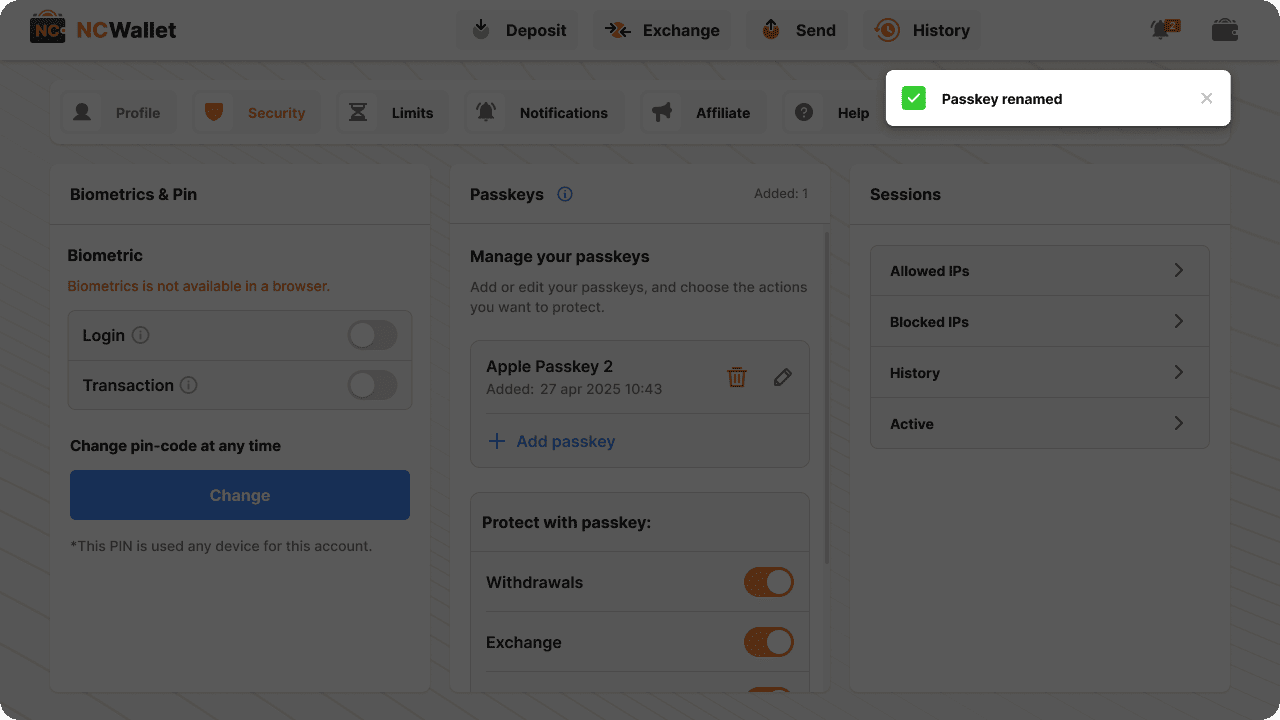Delete the Apple Passkey 2 trash icon
Image resolution: width=1280 pixels, height=720 pixels.
tap(737, 377)
